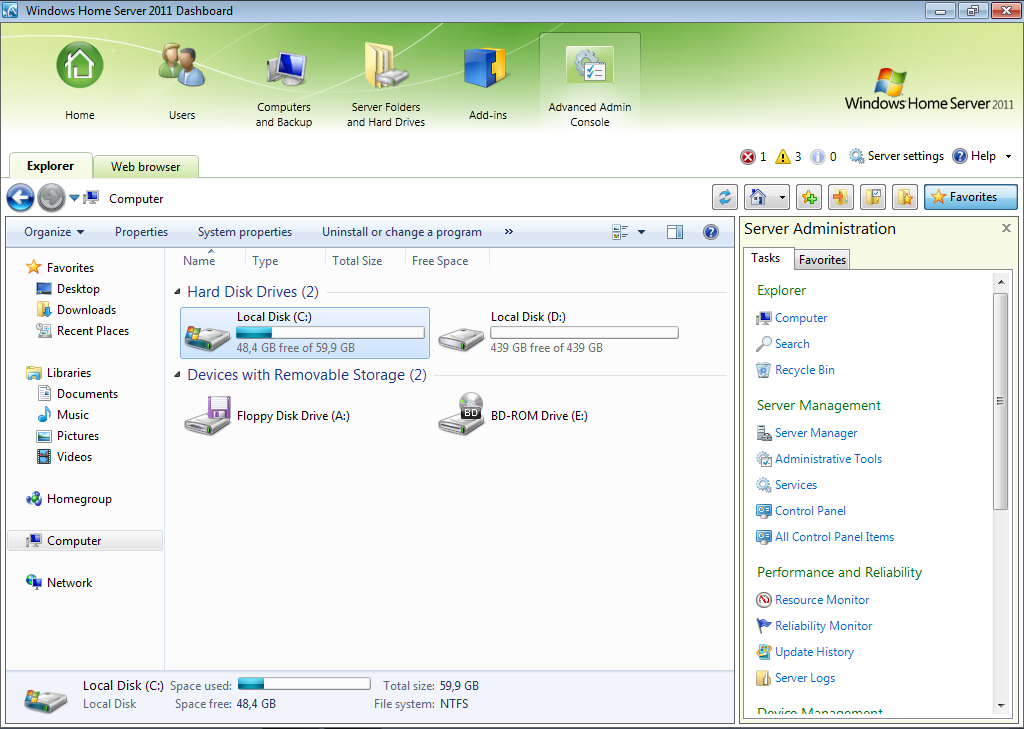Open the Users section

coord(182,82)
